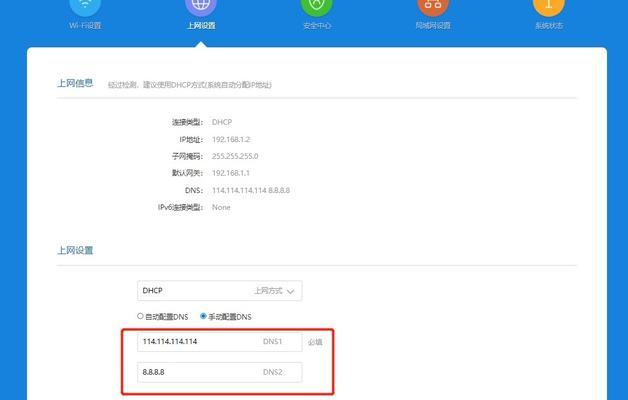Screen dimensions: 628x400
Task: Click the 连接类型 value DHCP
Action: point(222,122)
